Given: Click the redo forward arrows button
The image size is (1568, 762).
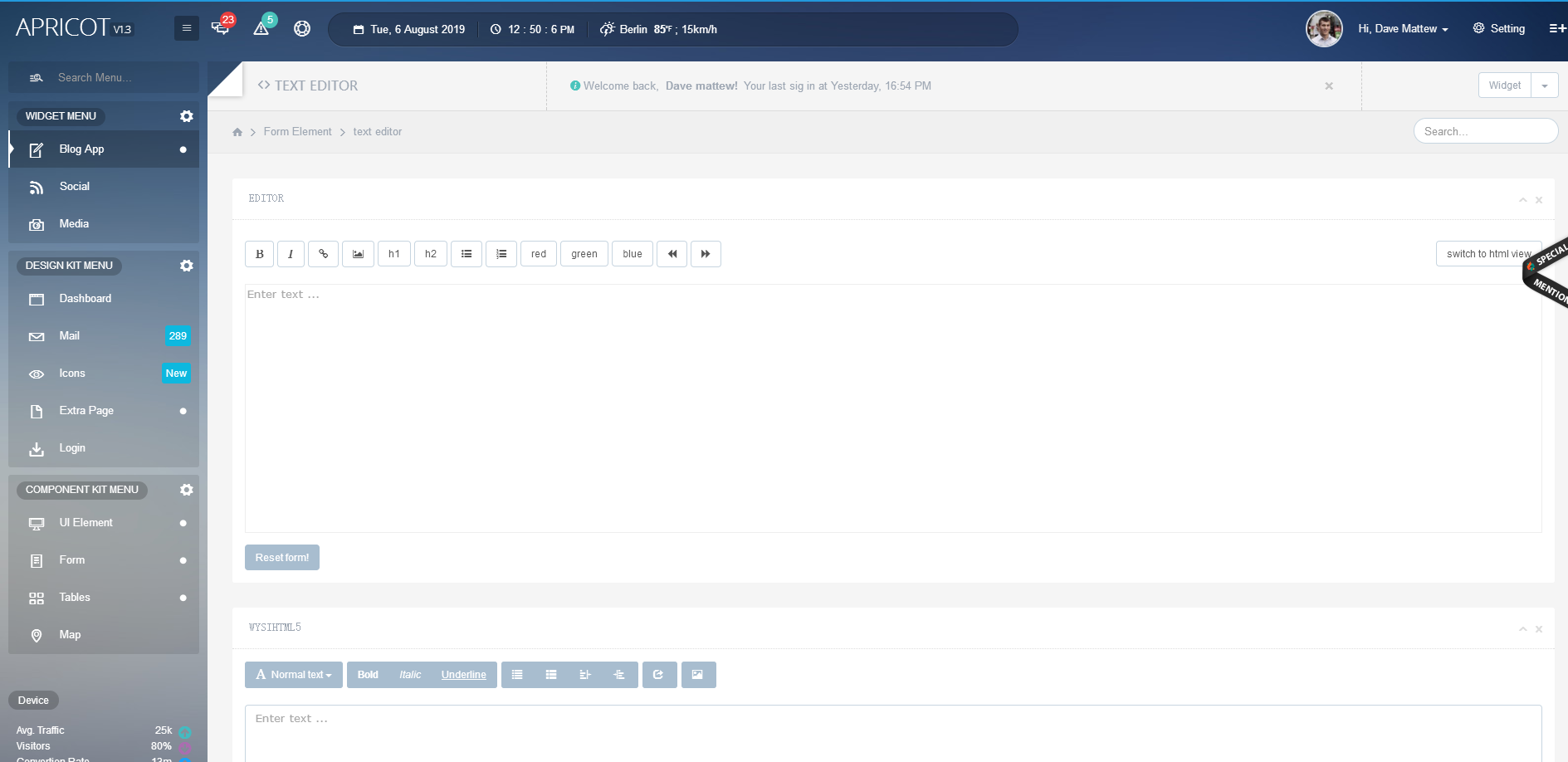Looking at the screenshot, I should pyautogui.click(x=706, y=254).
